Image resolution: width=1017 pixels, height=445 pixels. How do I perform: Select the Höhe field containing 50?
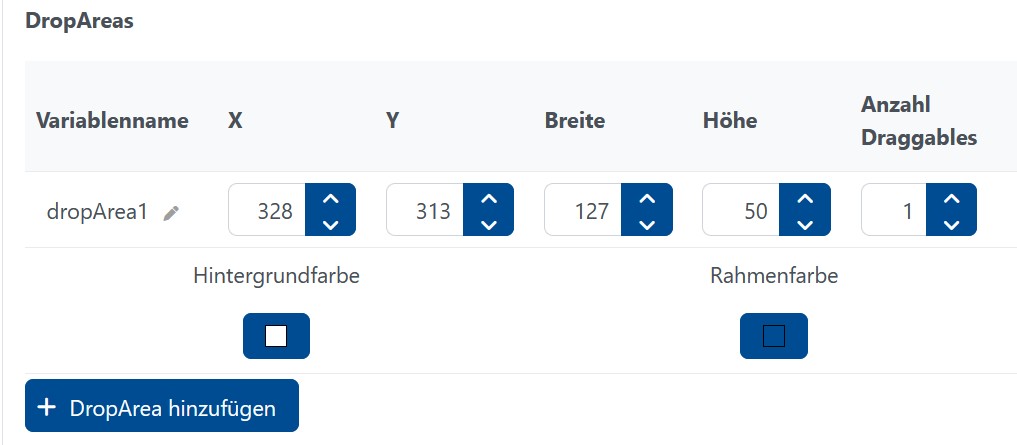coord(741,211)
